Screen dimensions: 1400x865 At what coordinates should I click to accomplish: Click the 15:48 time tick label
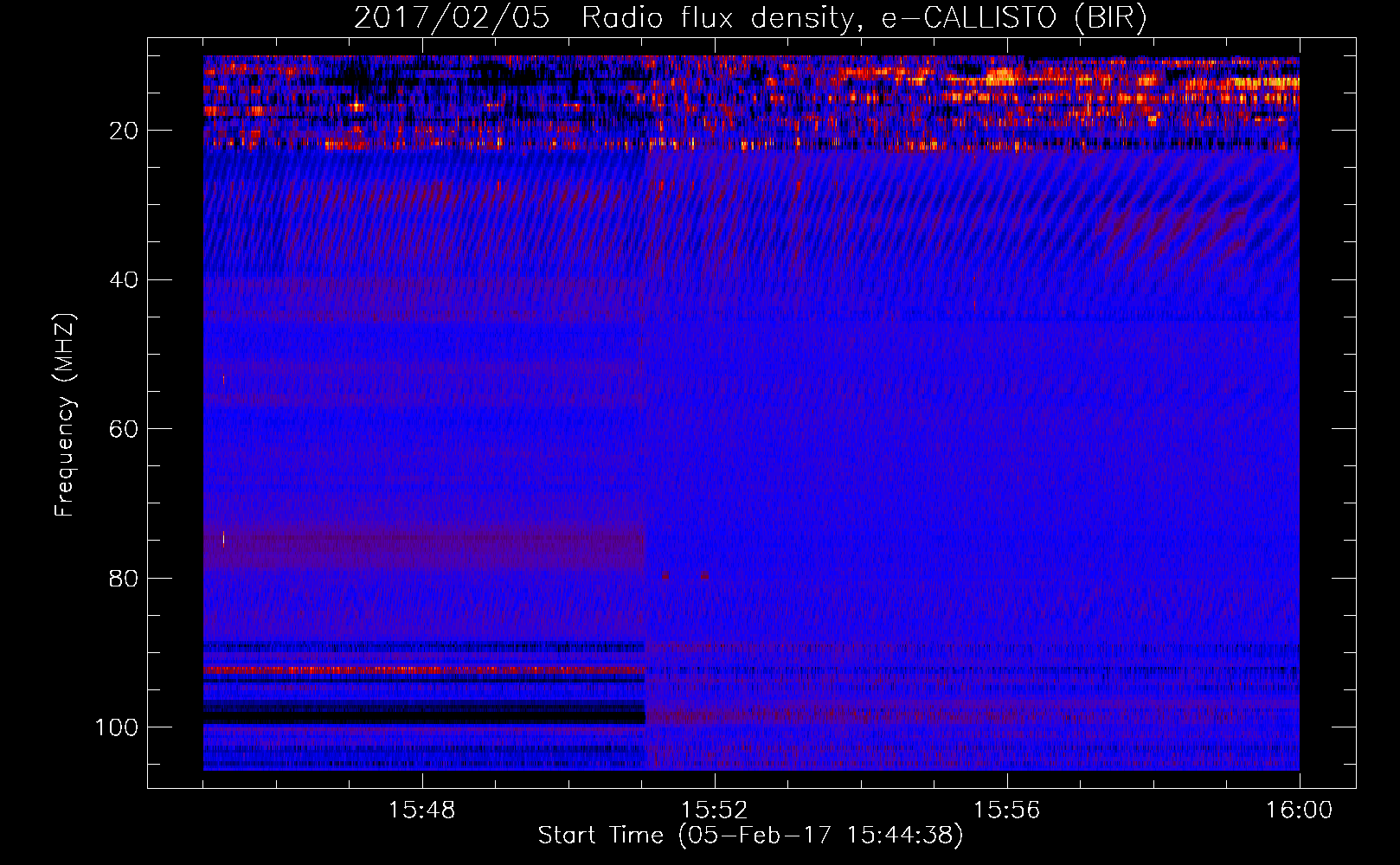pos(421,811)
